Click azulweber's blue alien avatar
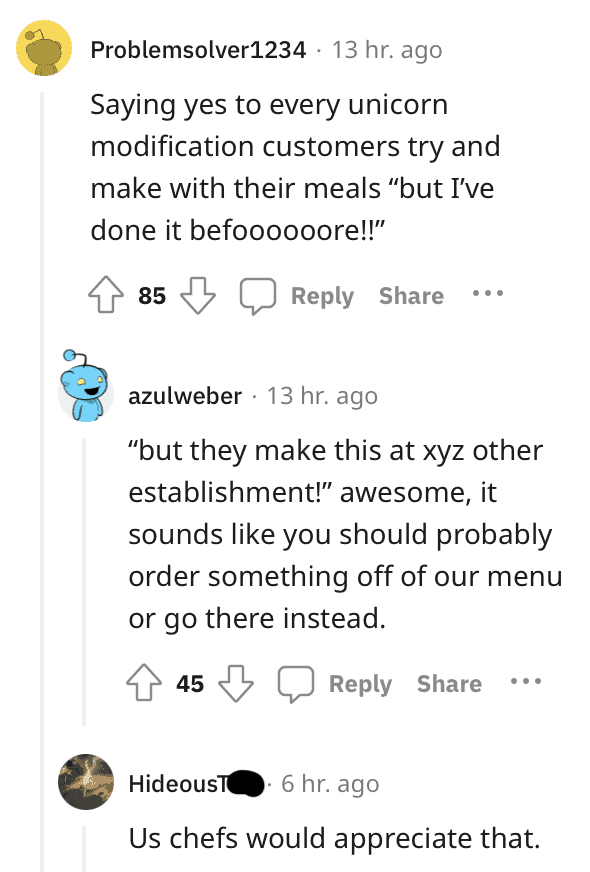 tap(85, 390)
